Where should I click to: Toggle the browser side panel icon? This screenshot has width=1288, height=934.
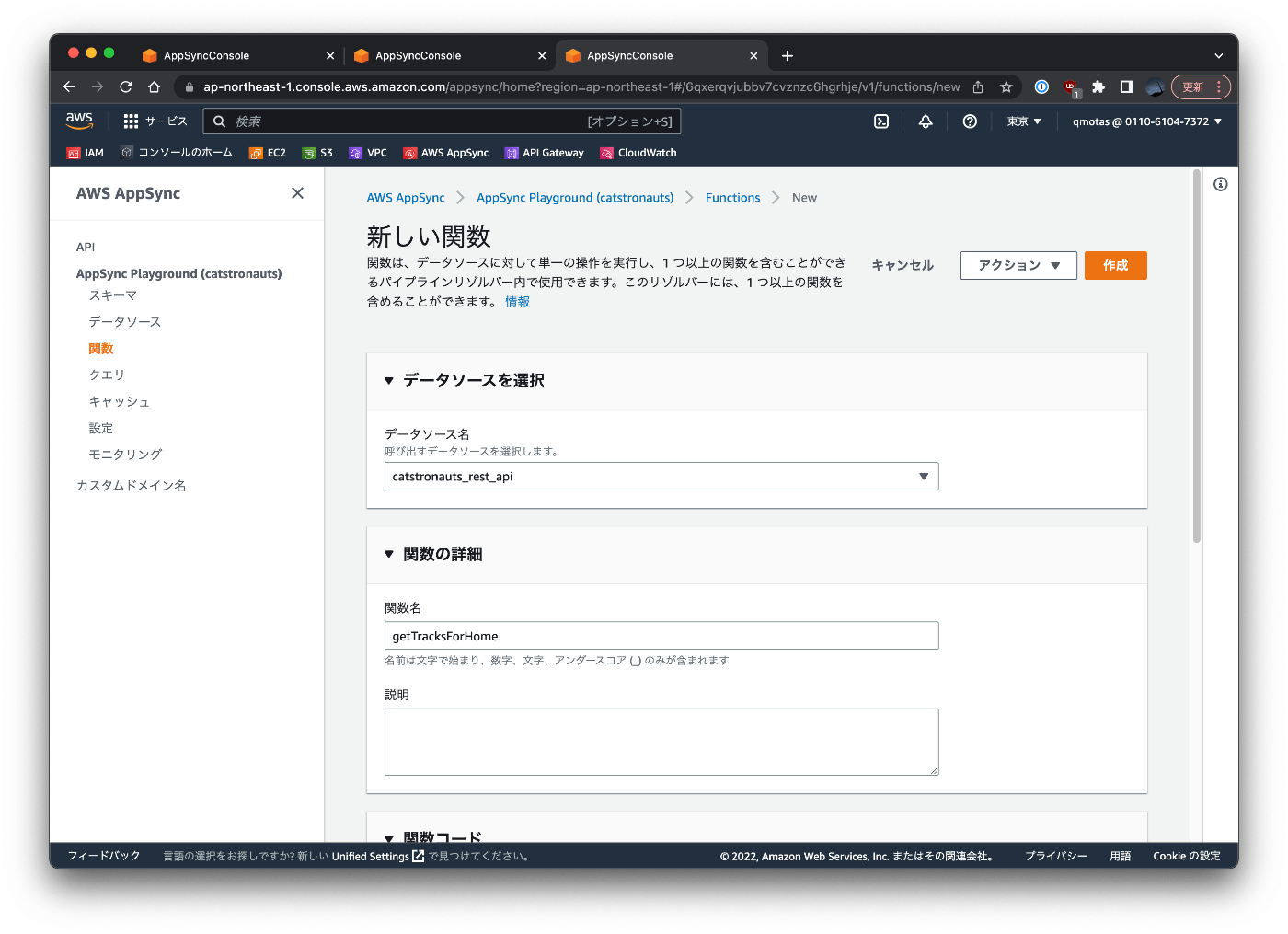click(1126, 86)
